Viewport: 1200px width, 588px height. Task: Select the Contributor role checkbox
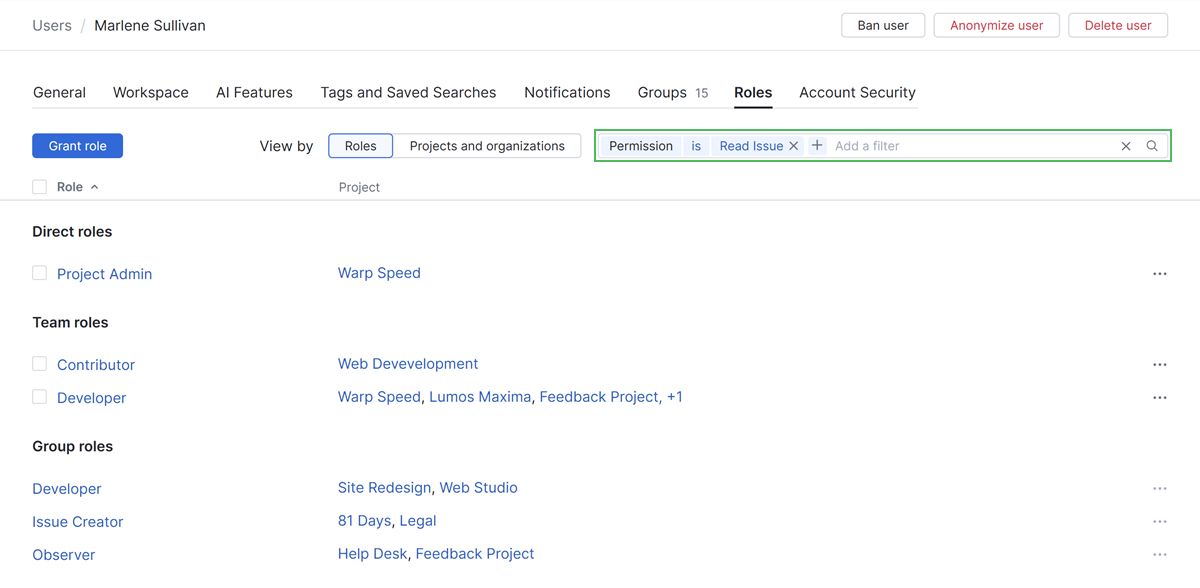[x=40, y=364]
